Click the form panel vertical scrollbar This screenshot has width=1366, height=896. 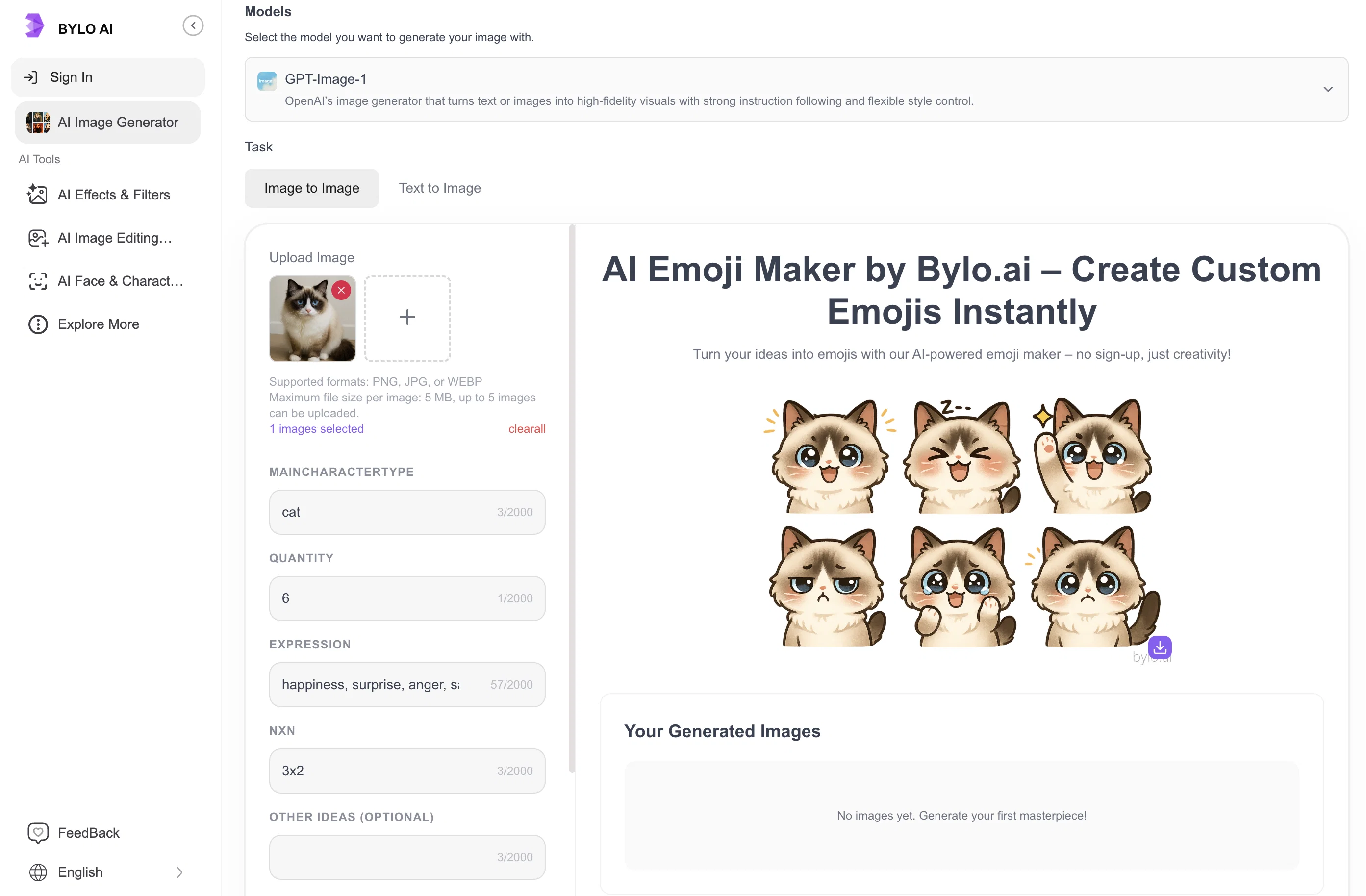572,499
